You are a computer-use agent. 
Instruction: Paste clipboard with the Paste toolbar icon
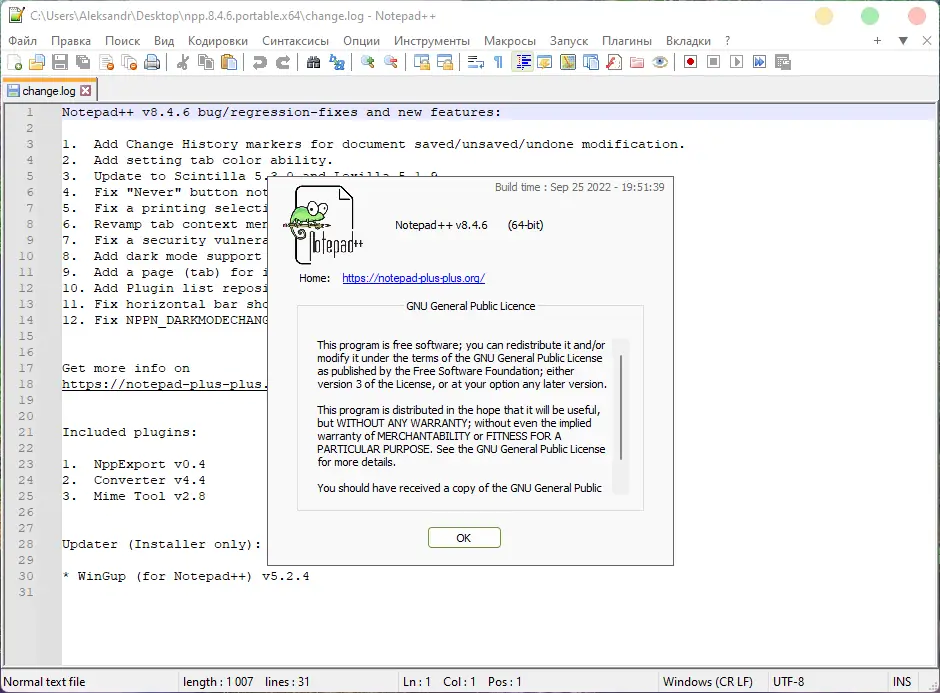(x=229, y=62)
